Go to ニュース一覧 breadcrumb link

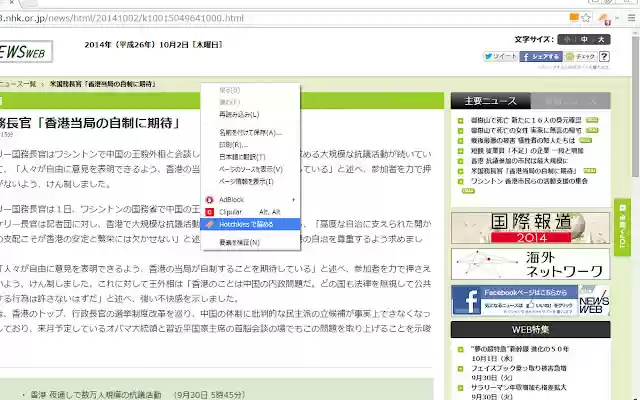18,84
